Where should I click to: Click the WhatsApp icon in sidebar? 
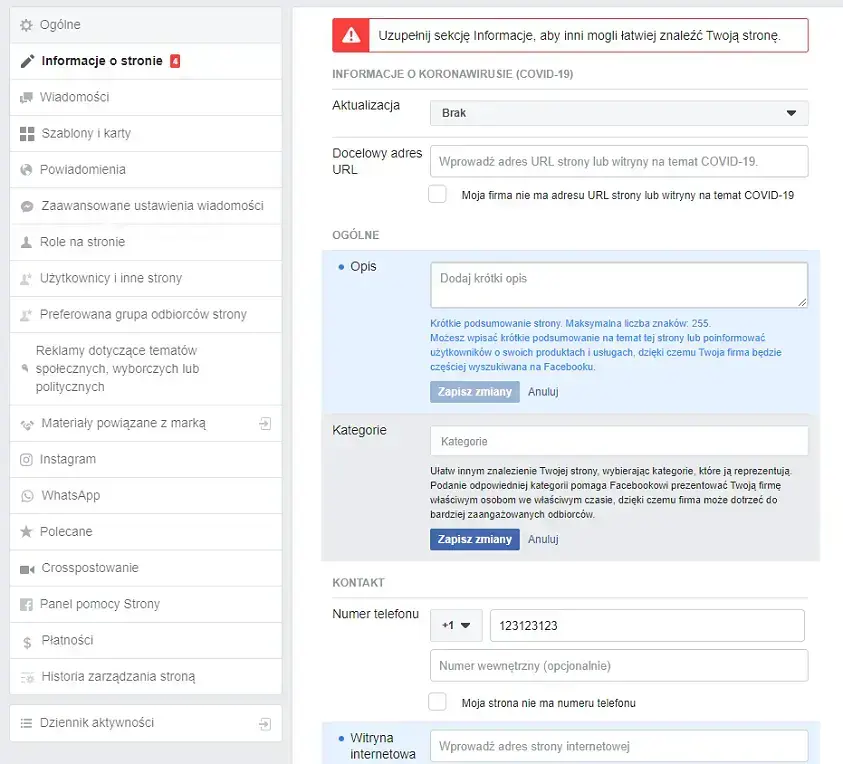pyautogui.click(x=27, y=496)
